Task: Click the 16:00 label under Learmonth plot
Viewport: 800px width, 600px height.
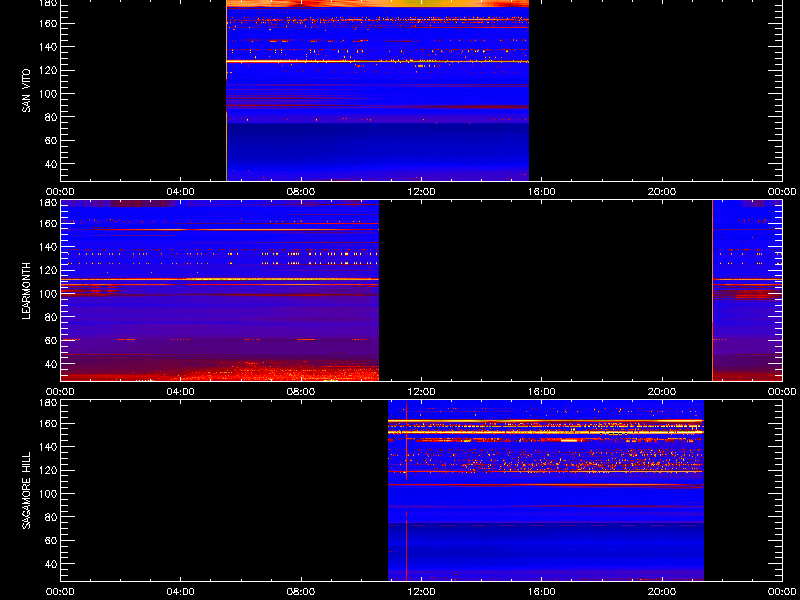Action: pos(541,392)
